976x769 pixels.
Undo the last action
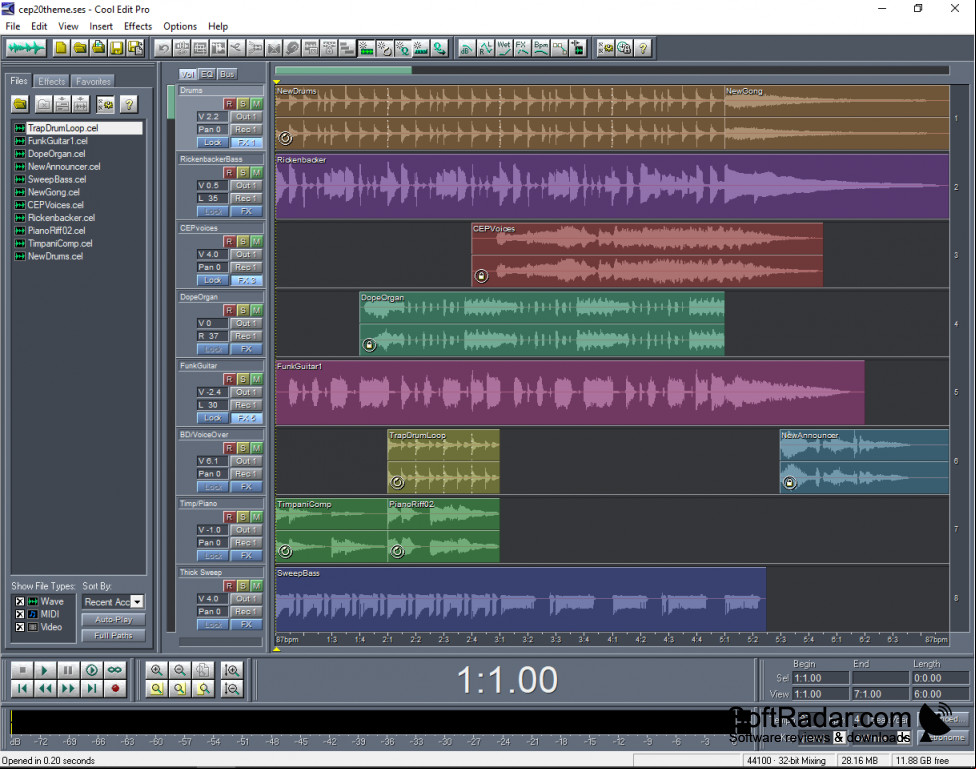point(163,48)
